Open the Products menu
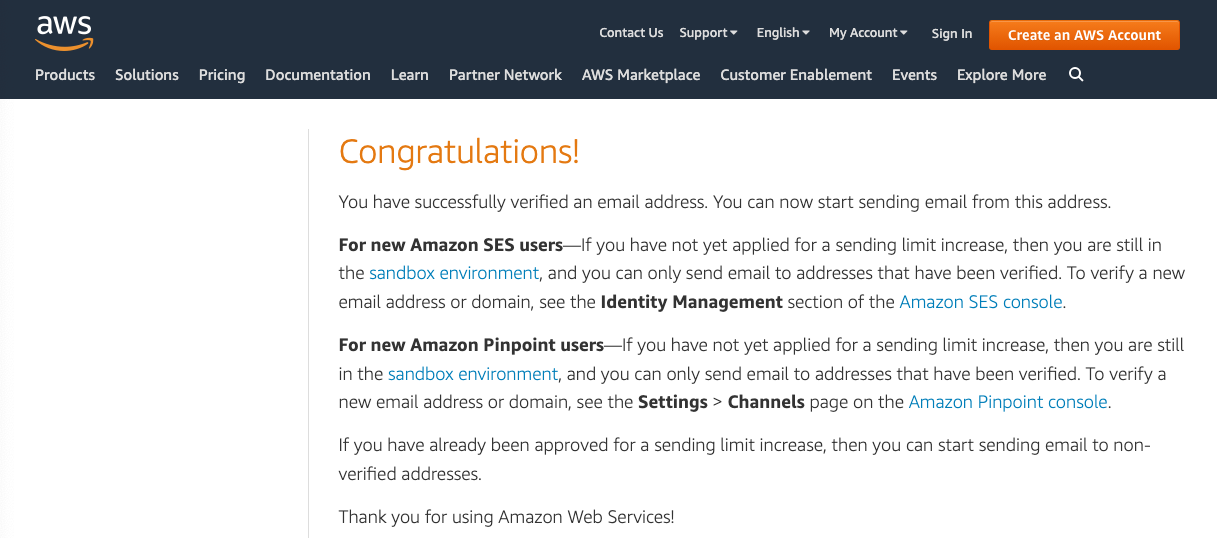 (65, 75)
